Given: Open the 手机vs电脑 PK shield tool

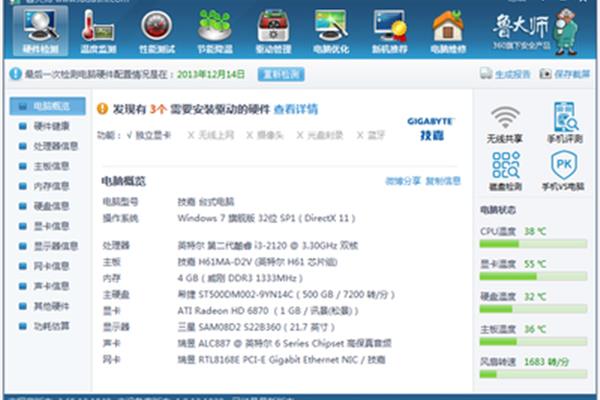Looking at the screenshot, I should click(563, 170).
